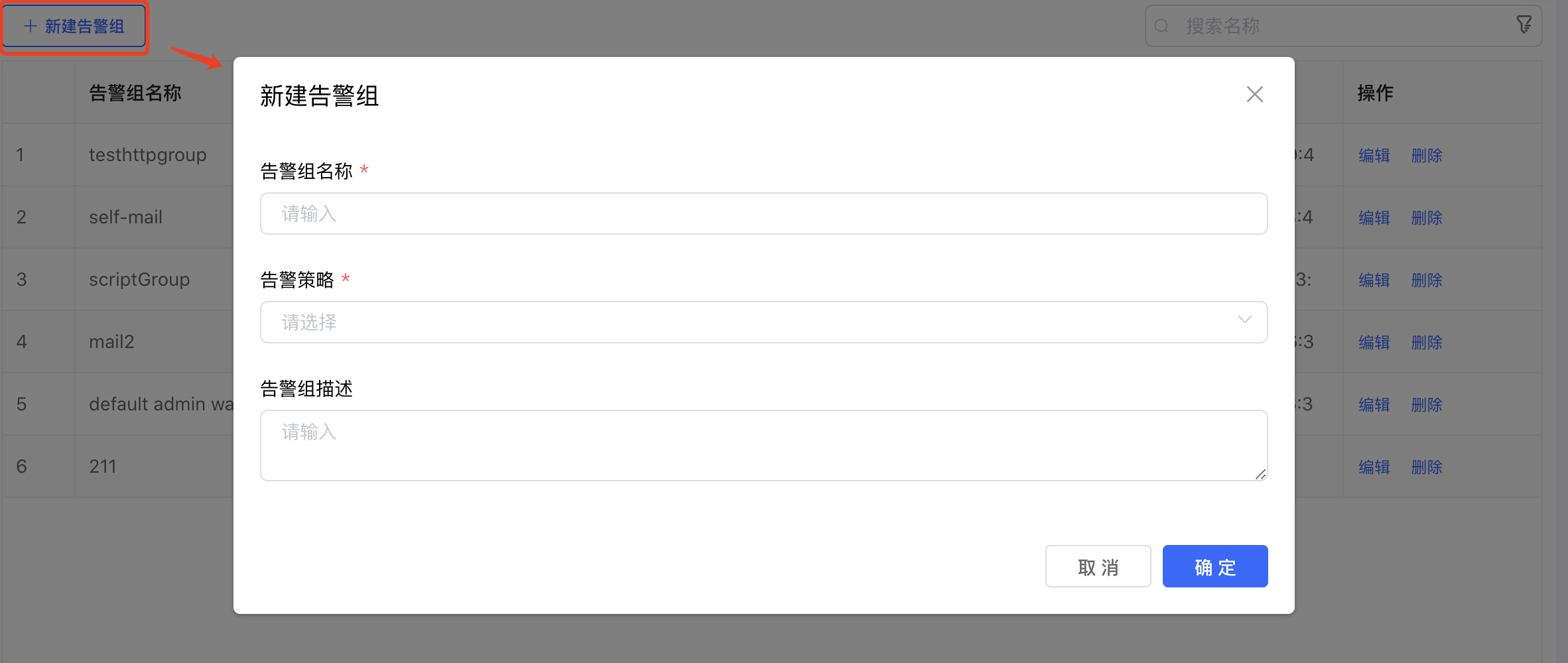The width and height of the screenshot is (1568, 663).
Task: Click 删除 for default admin row
Action: point(1427,405)
